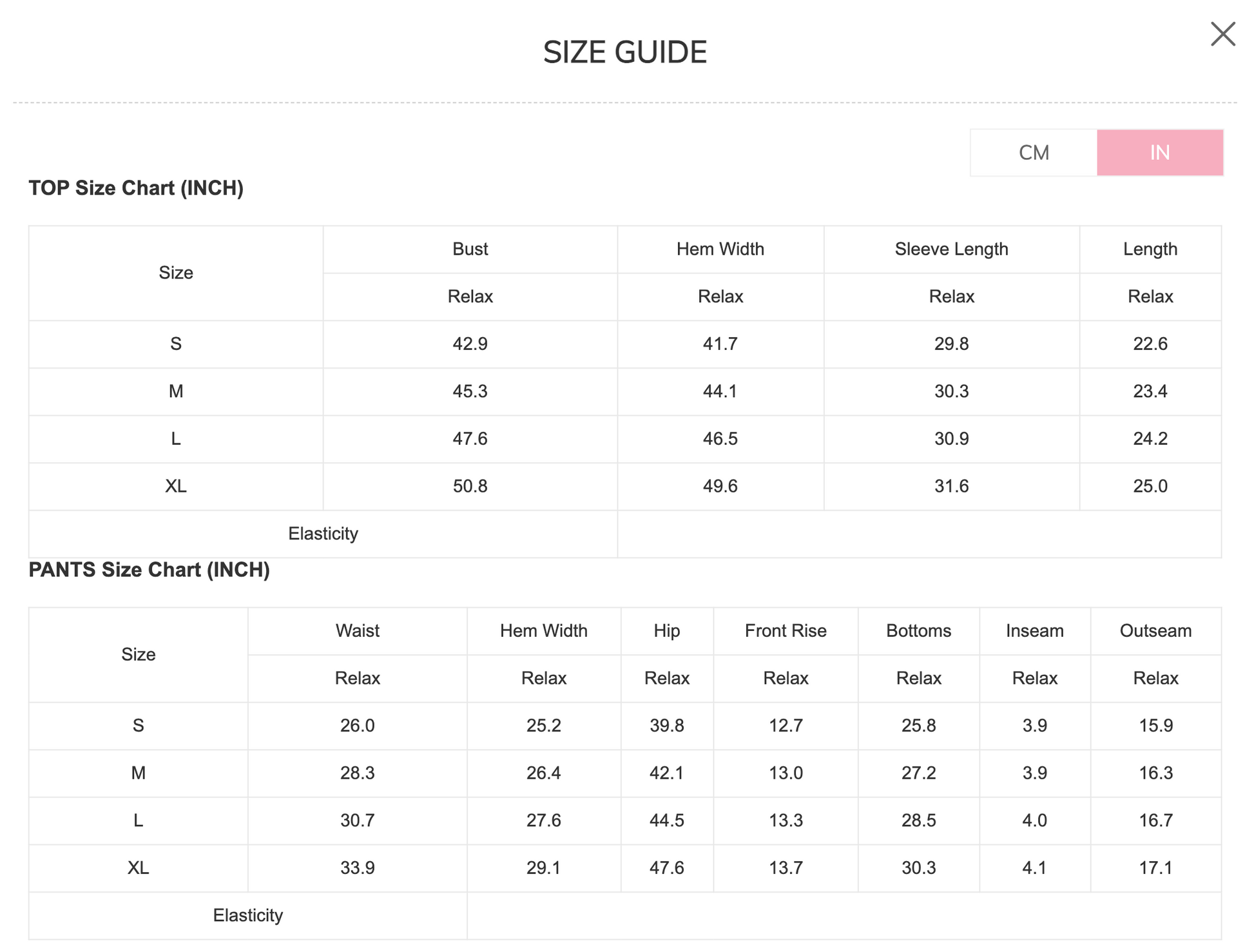Viewport: 1254px width, 952px height.
Task: Click the XL hem width value 49.6
Action: [720, 487]
